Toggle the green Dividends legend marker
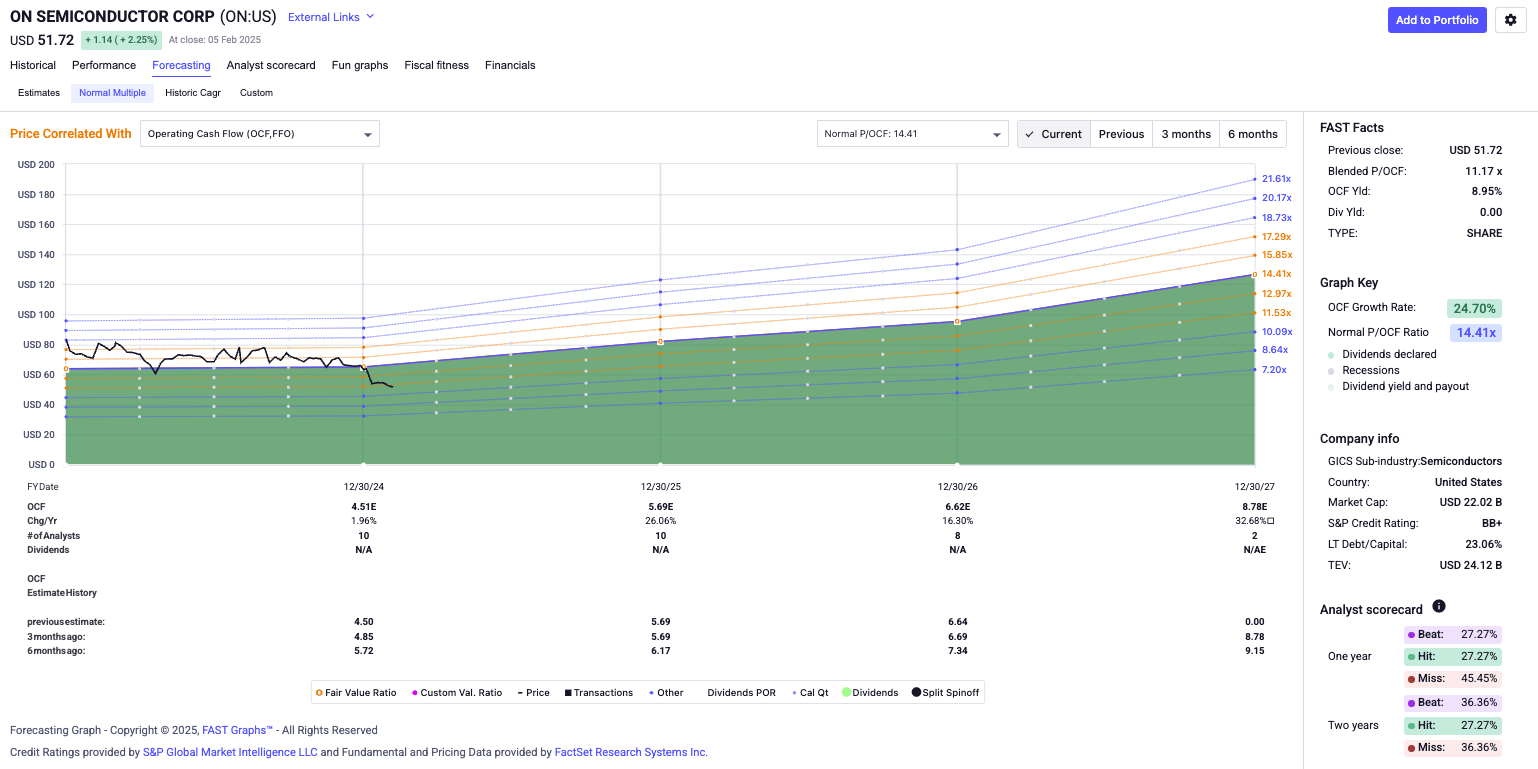This screenshot has width=1538, height=769. (x=846, y=693)
